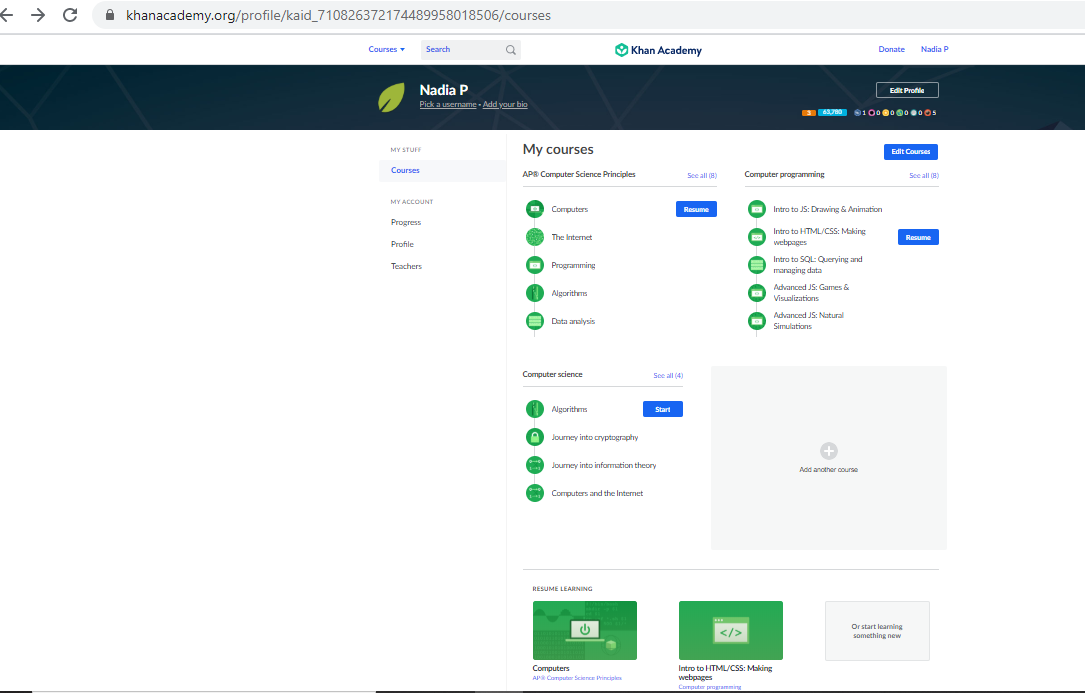
Task: Open Teachers in the sidebar
Action: (x=406, y=266)
